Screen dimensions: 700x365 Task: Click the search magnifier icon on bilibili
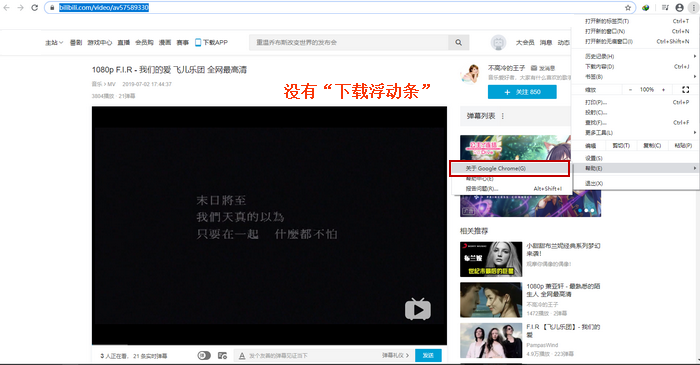tap(458, 42)
